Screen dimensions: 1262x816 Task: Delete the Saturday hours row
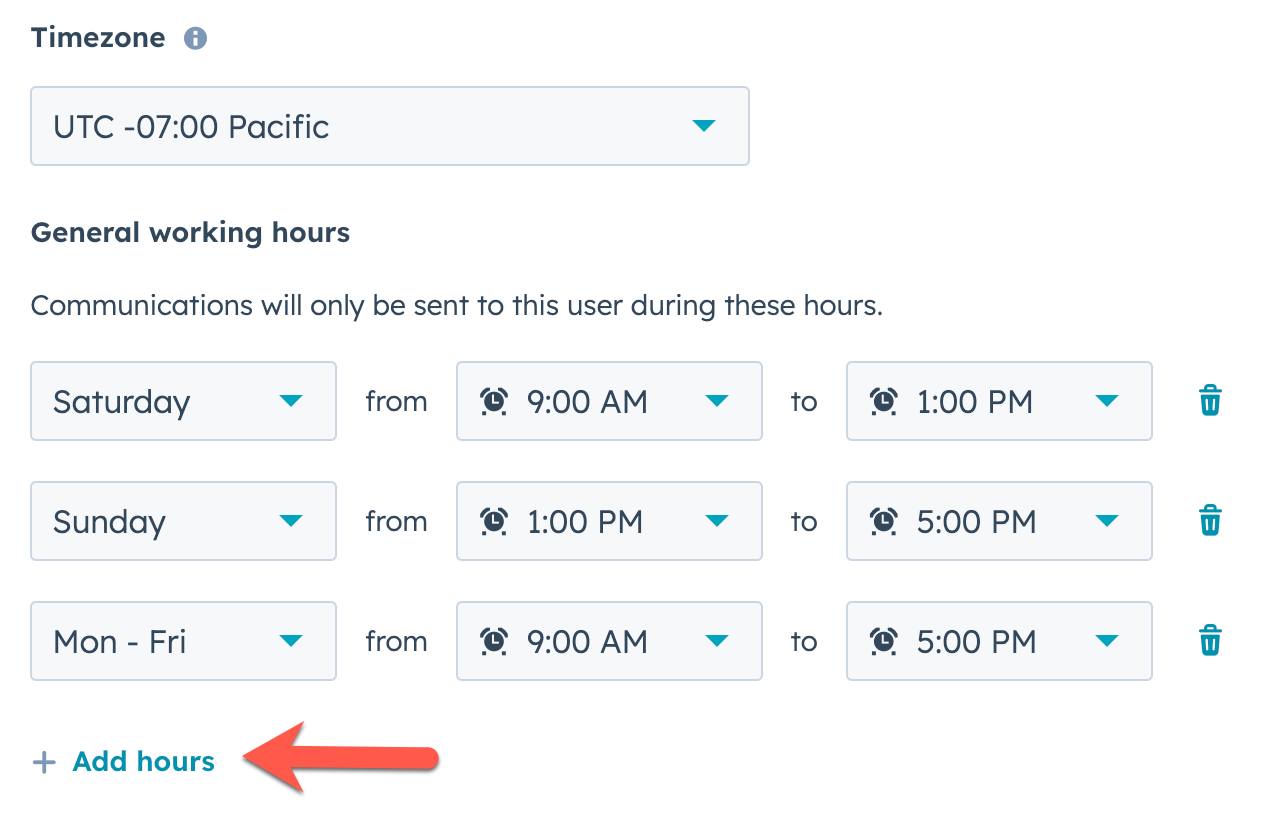point(1209,401)
